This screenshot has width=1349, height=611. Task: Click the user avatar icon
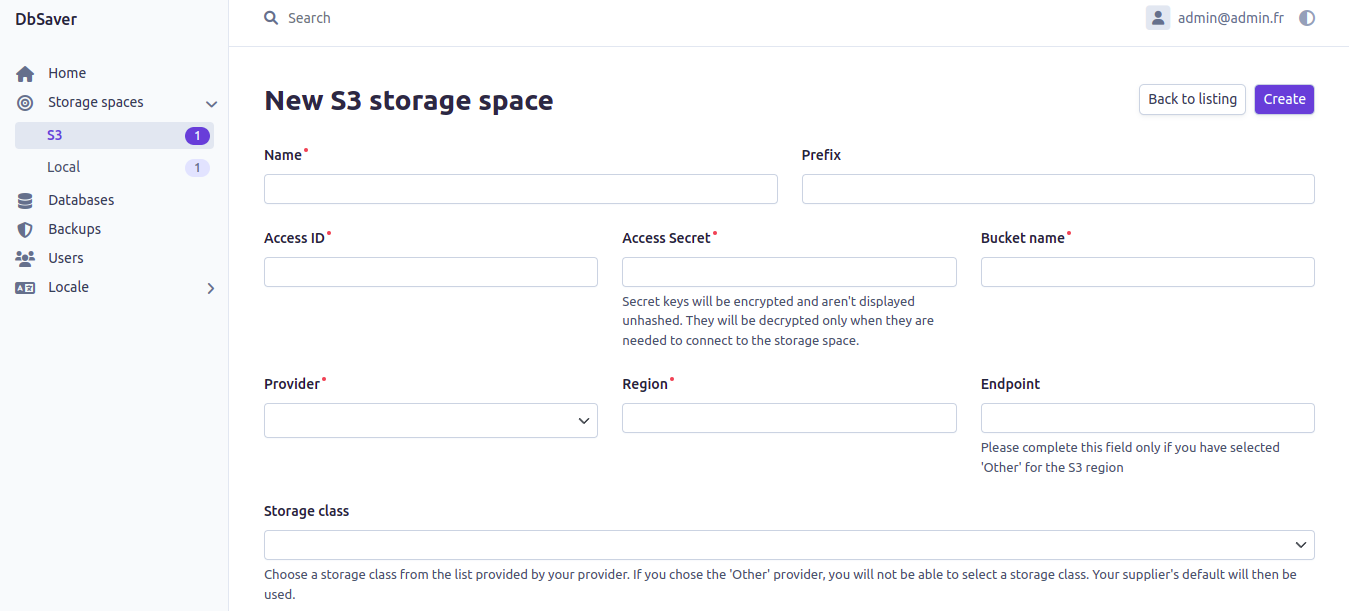1158,18
